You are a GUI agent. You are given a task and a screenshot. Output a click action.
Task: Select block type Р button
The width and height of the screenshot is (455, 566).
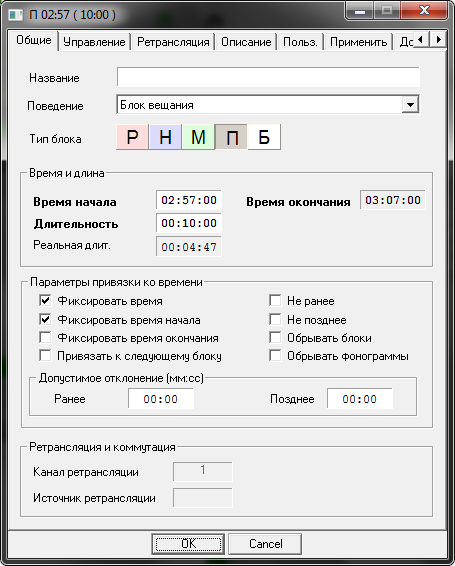[132, 137]
